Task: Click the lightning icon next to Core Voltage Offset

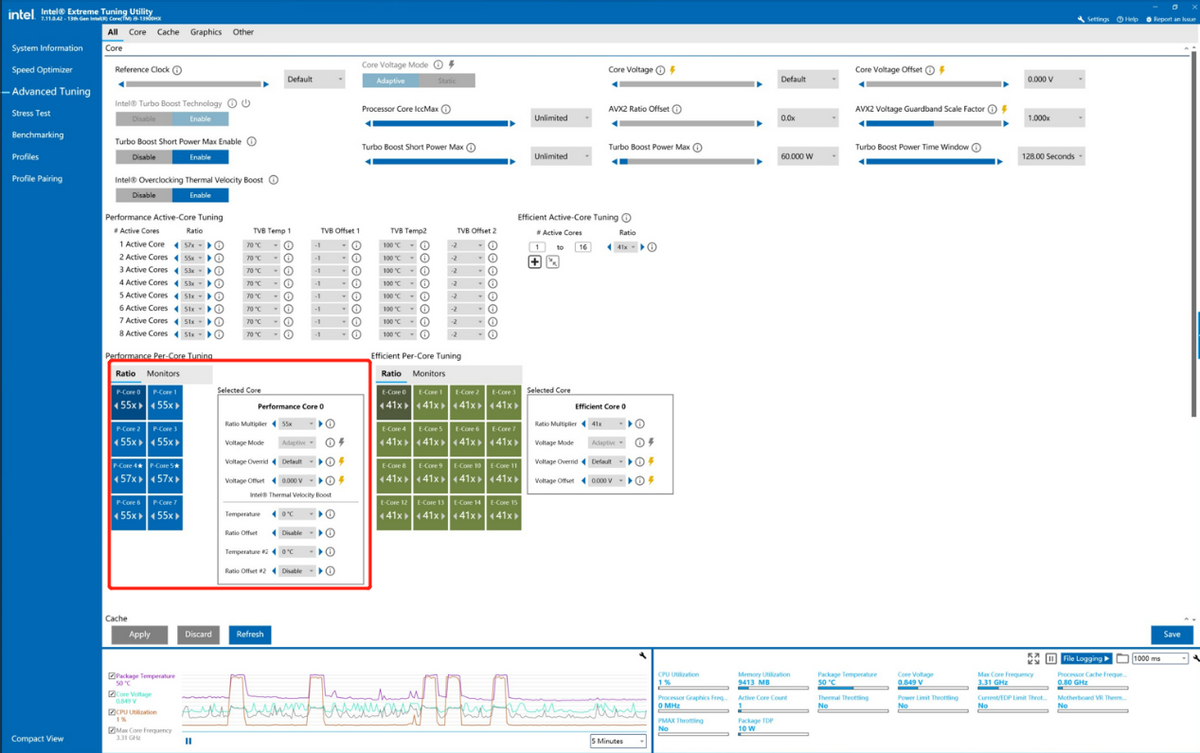Action: pyautogui.click(x=942, y=70)
